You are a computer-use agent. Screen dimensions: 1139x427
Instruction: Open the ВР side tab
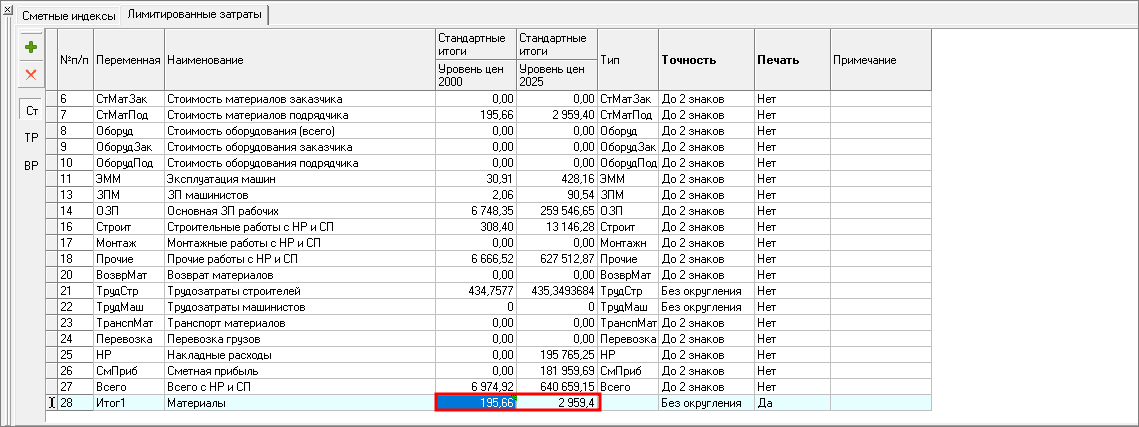[31, 165]
